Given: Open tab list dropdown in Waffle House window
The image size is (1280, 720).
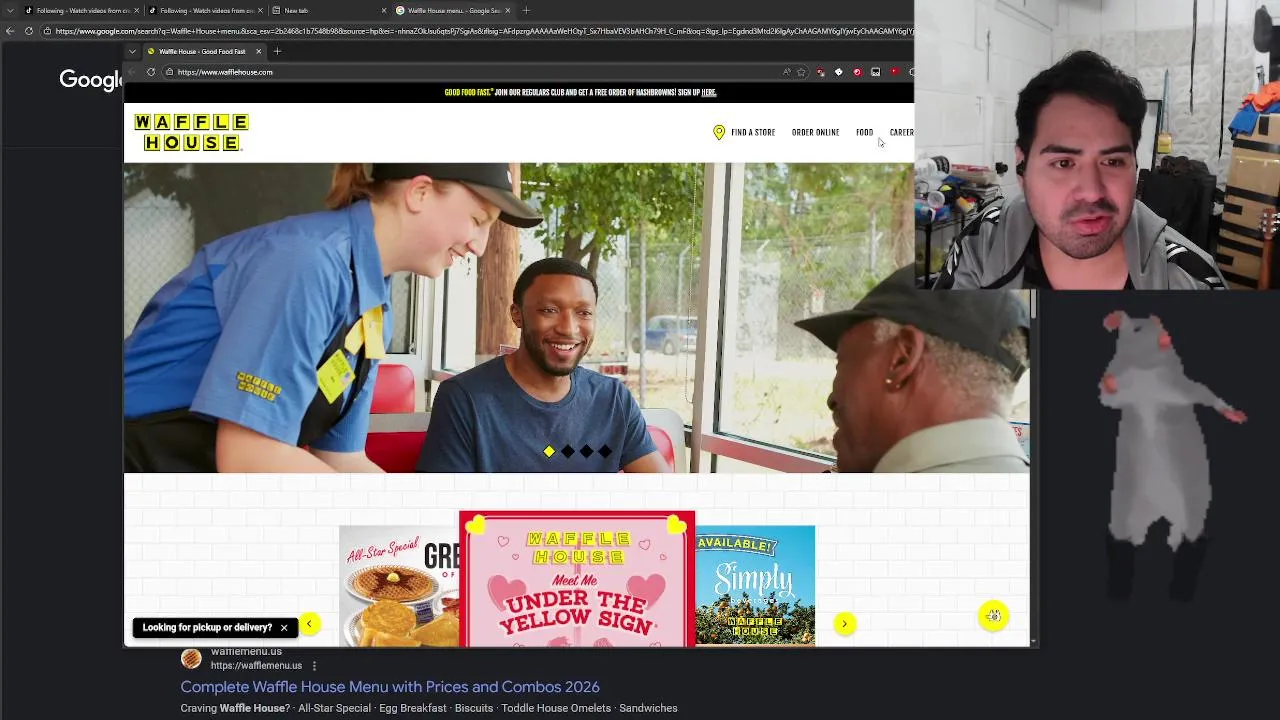Looking at the screenshot, I should coord(132,51).
